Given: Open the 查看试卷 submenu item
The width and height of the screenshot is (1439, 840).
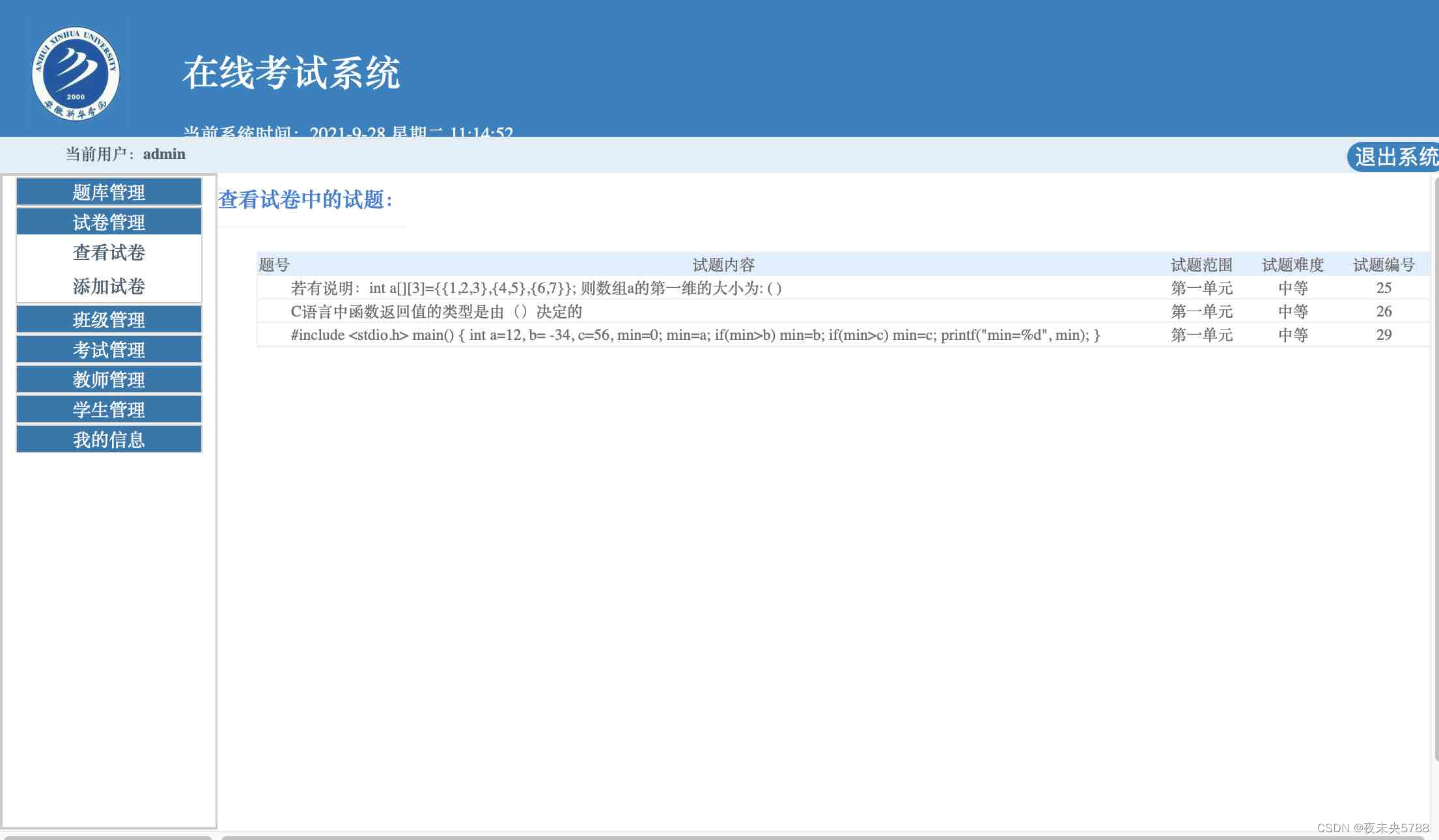Looking at the screenshot, I should 109,253.
